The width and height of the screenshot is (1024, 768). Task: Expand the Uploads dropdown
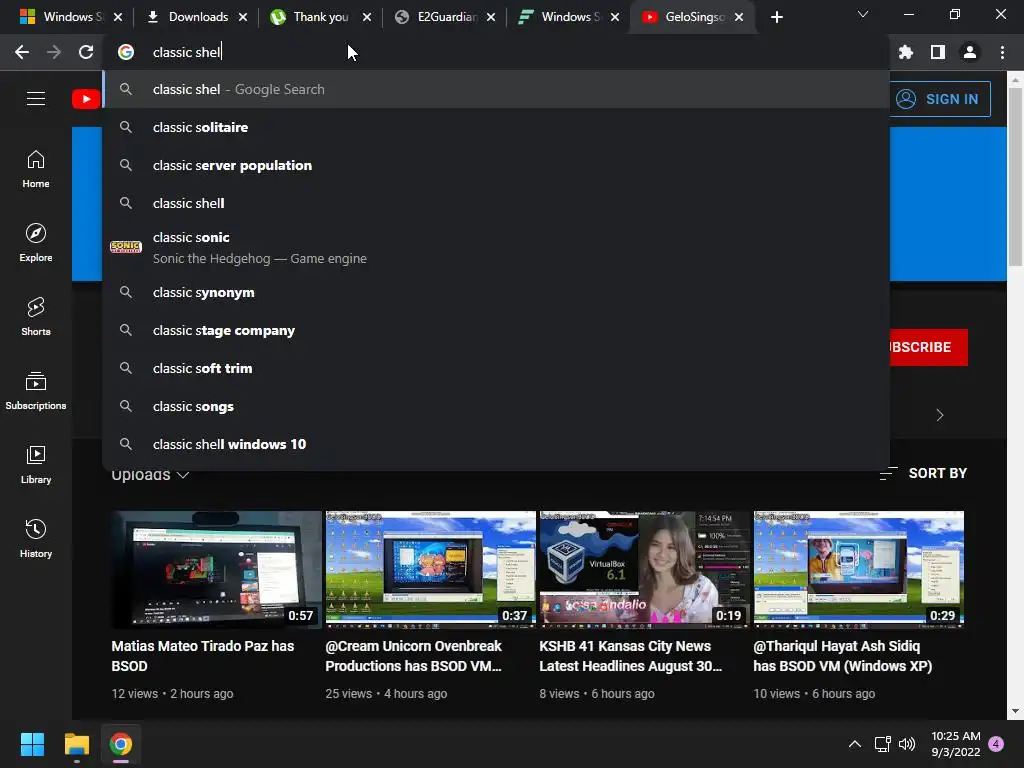pyautogui.click(x=150, y=475)
